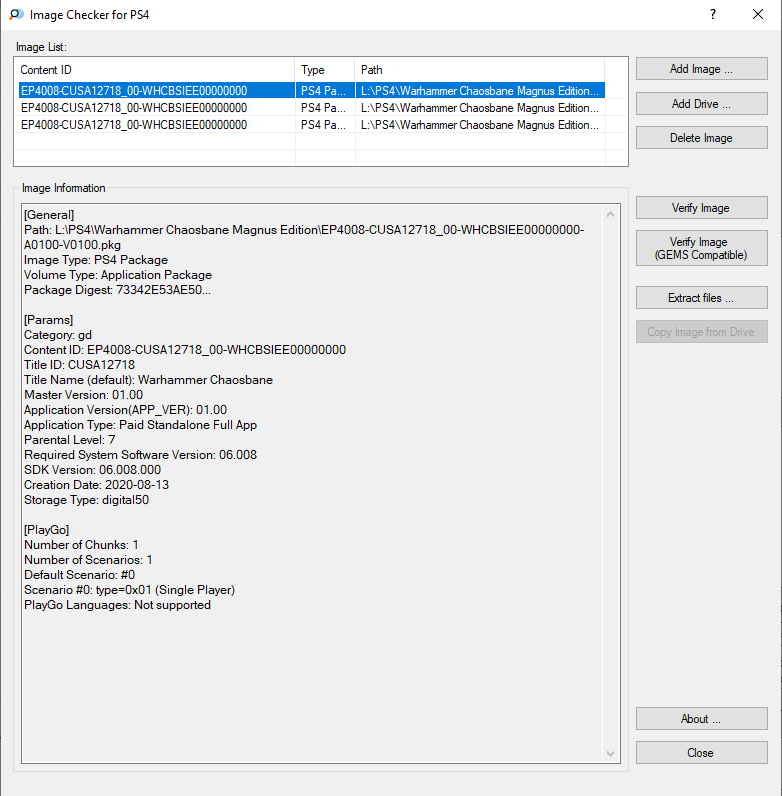Select the third row in the image list
782x796 pixels.
click(x=312, y=125)
